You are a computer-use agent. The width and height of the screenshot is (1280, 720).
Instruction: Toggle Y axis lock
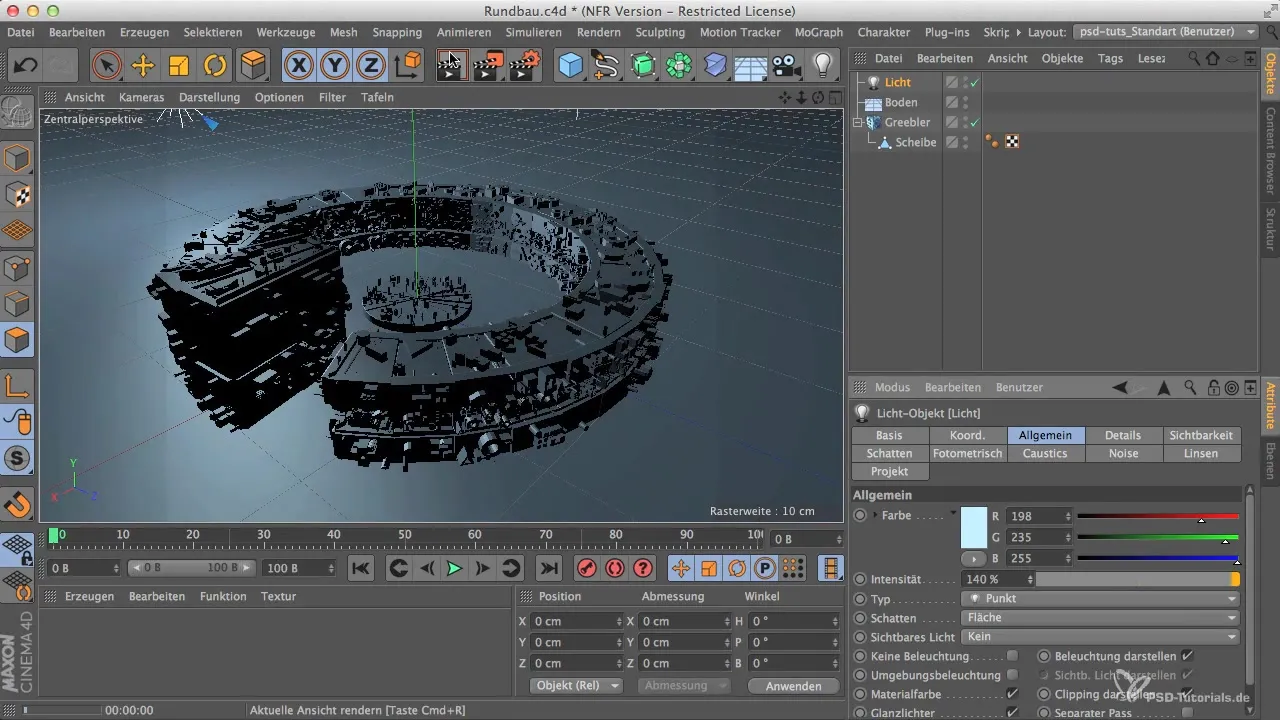pos(336,66)
